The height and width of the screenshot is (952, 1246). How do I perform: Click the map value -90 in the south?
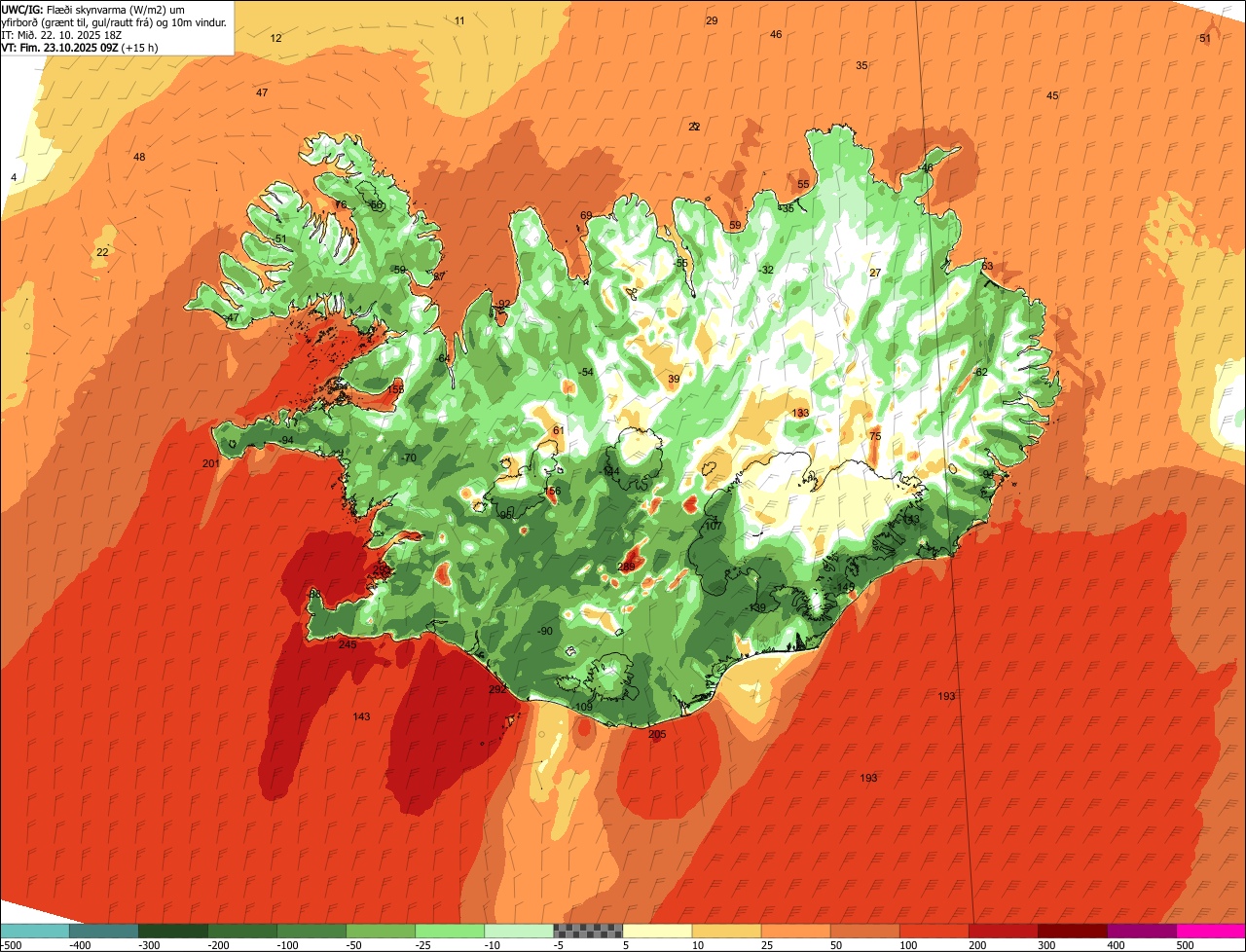click(545, 632)
